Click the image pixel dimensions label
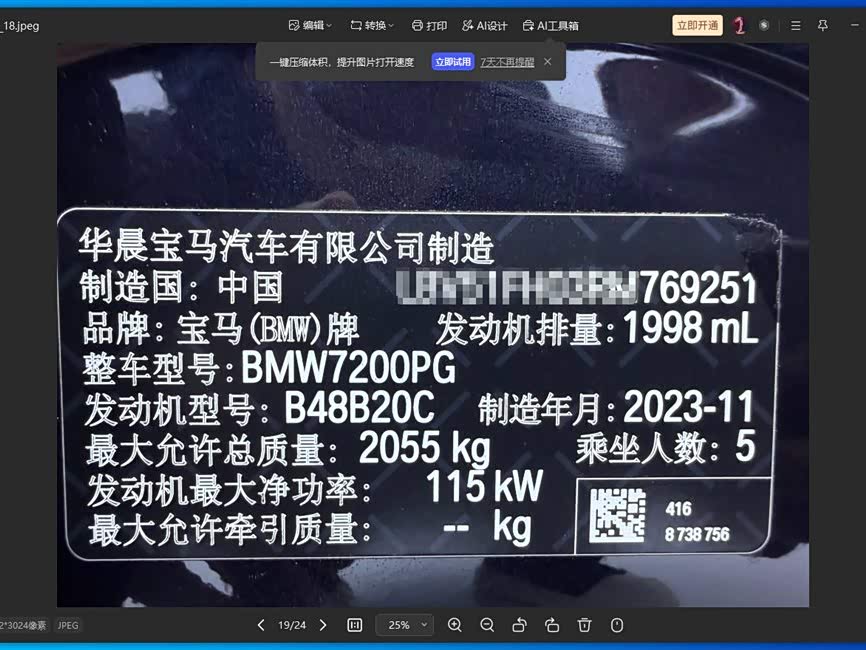This screenshot has height=650, width=866. (23, 625)
